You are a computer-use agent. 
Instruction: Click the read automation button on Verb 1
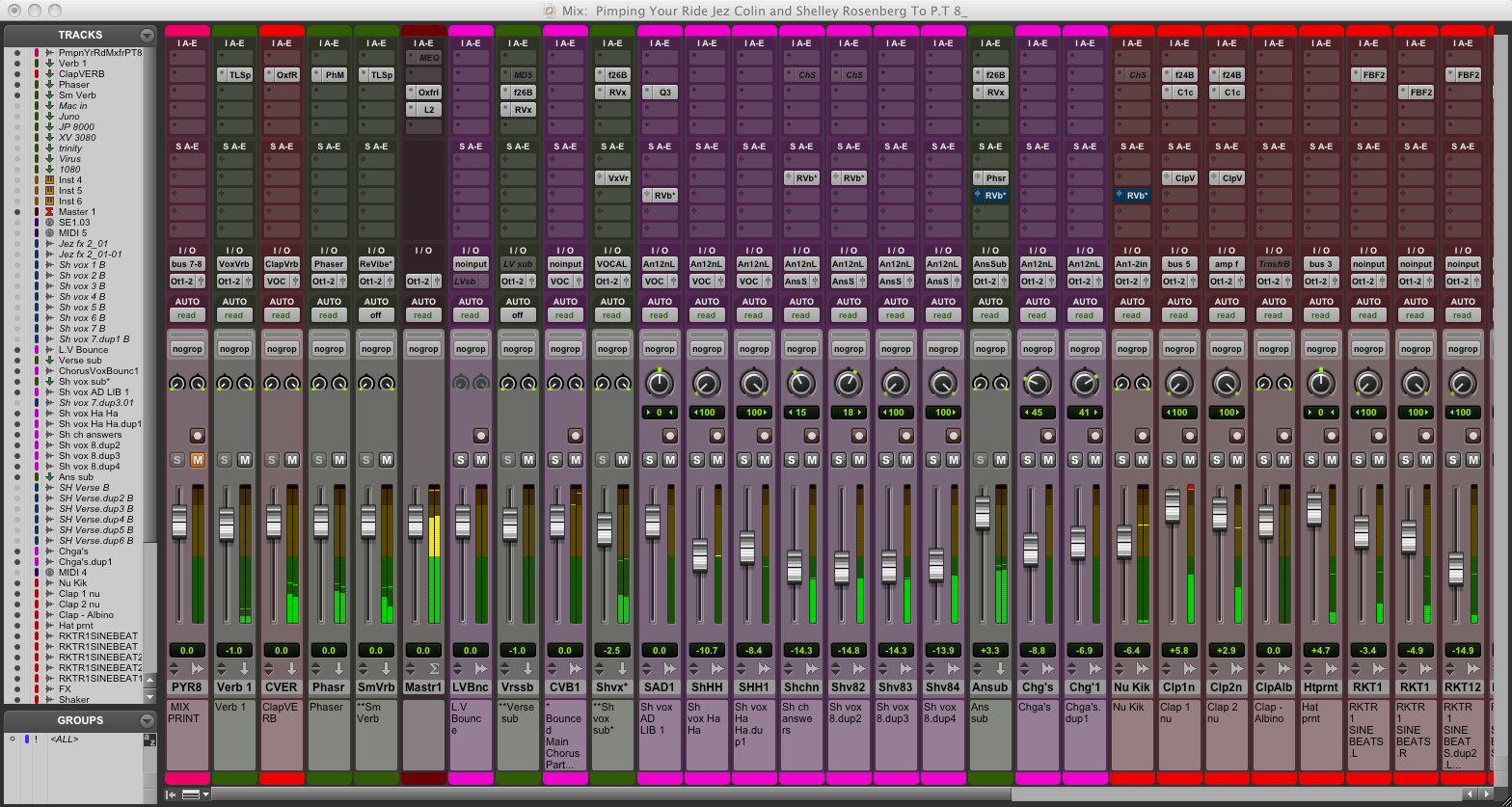233,315
